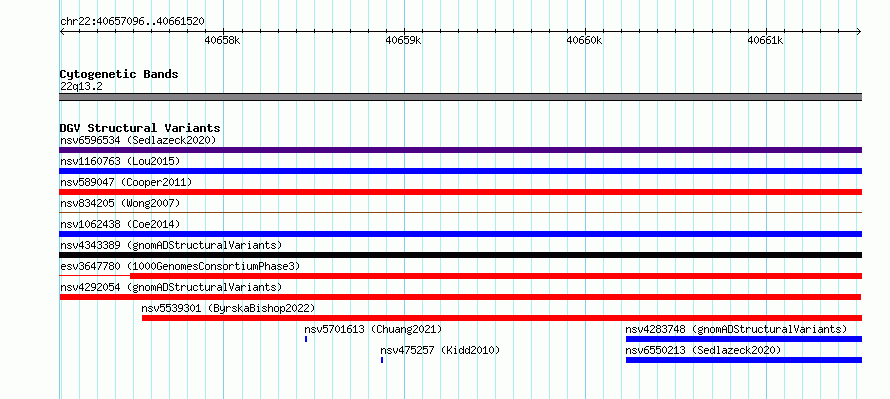Click the blue bar under nsv4283748
The height and width of the screenshot is (399, 890).
tap(744, 339)
